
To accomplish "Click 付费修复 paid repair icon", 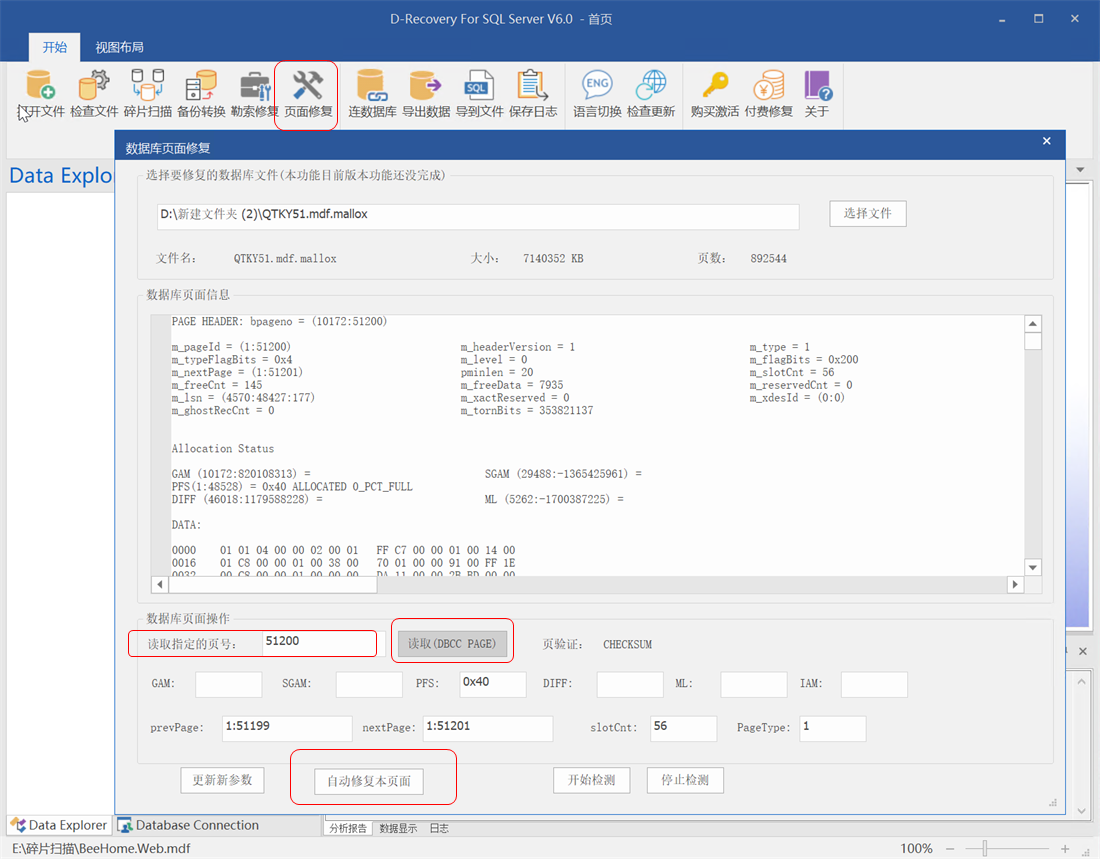I will coord(768,94).
